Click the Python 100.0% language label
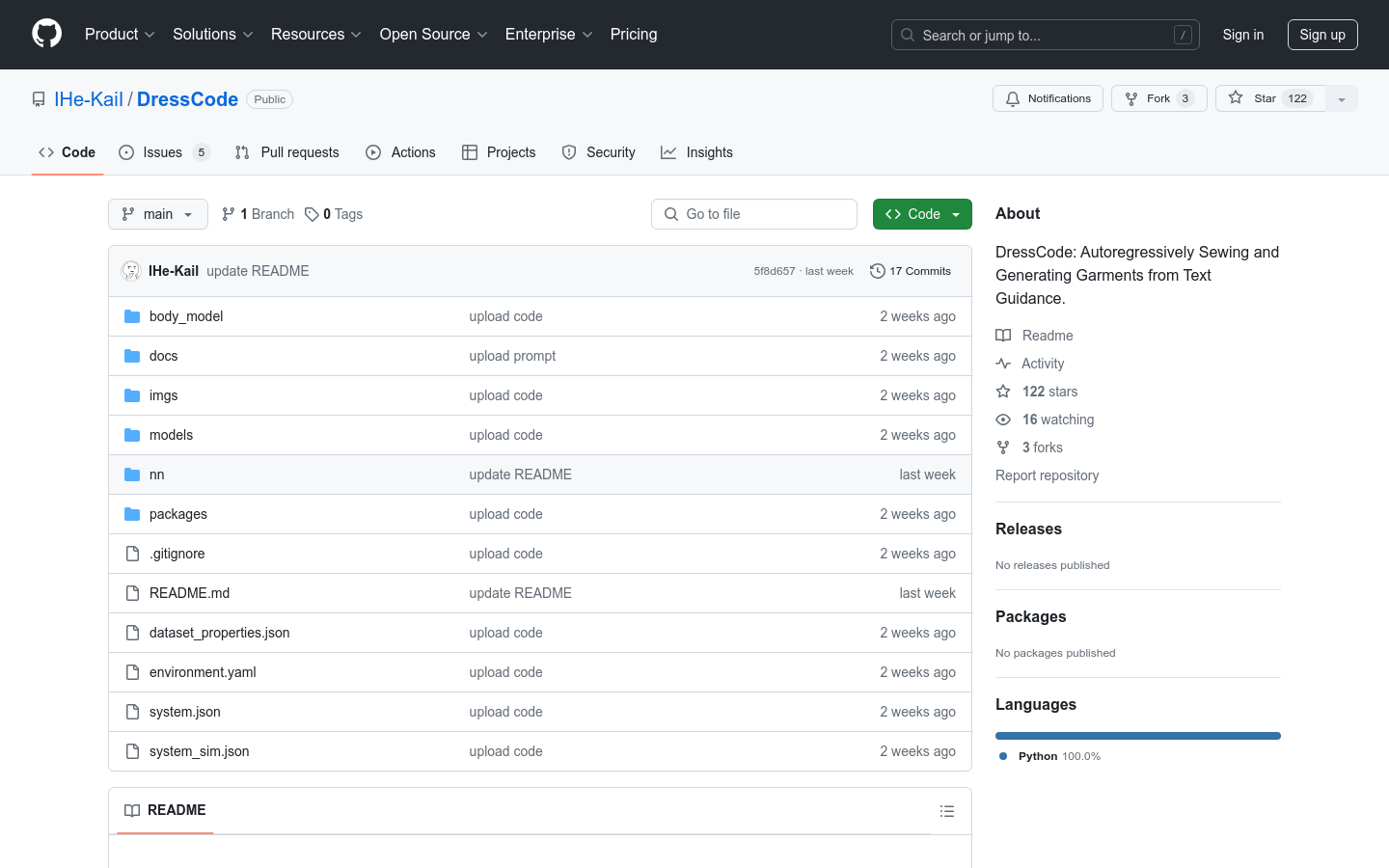The height and width of the screenshot is (868, 1389). tap(1049, 756)
